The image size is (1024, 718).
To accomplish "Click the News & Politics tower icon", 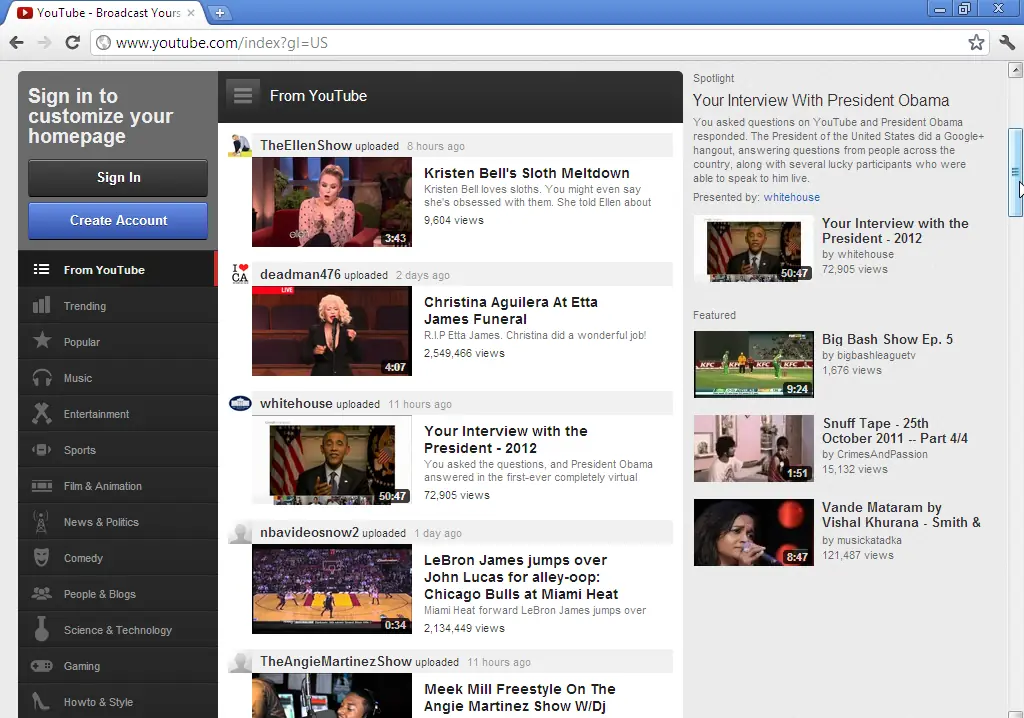I will pyautogui.click(x=41, y=521).
